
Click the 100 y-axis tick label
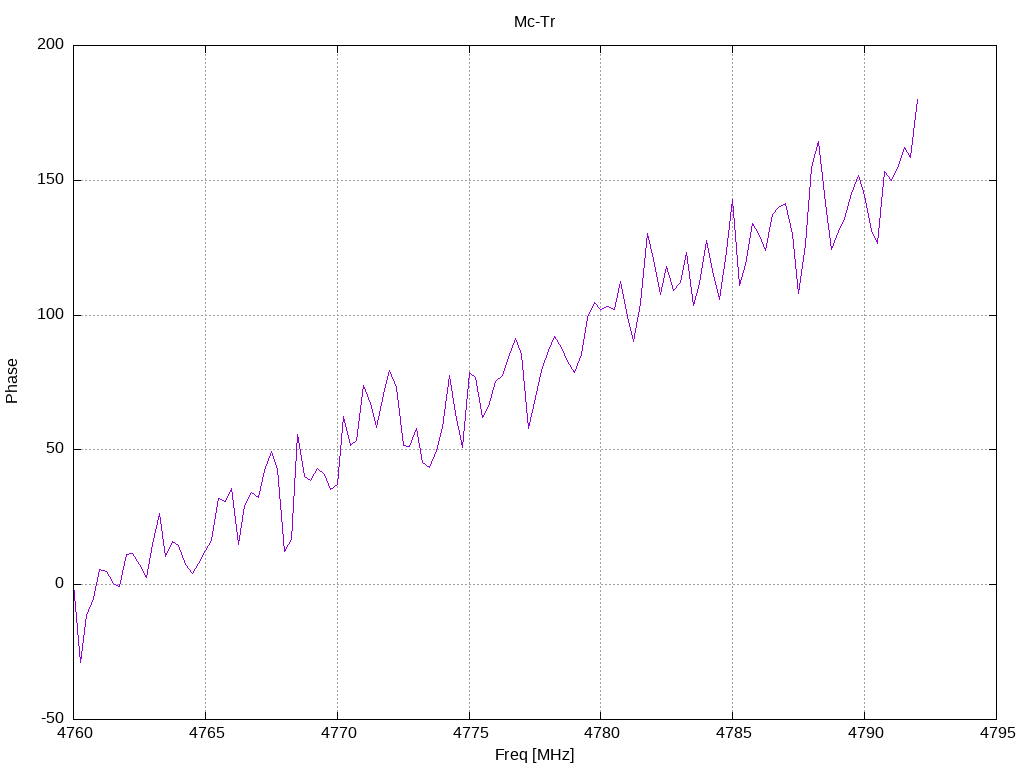pos(51,315)
